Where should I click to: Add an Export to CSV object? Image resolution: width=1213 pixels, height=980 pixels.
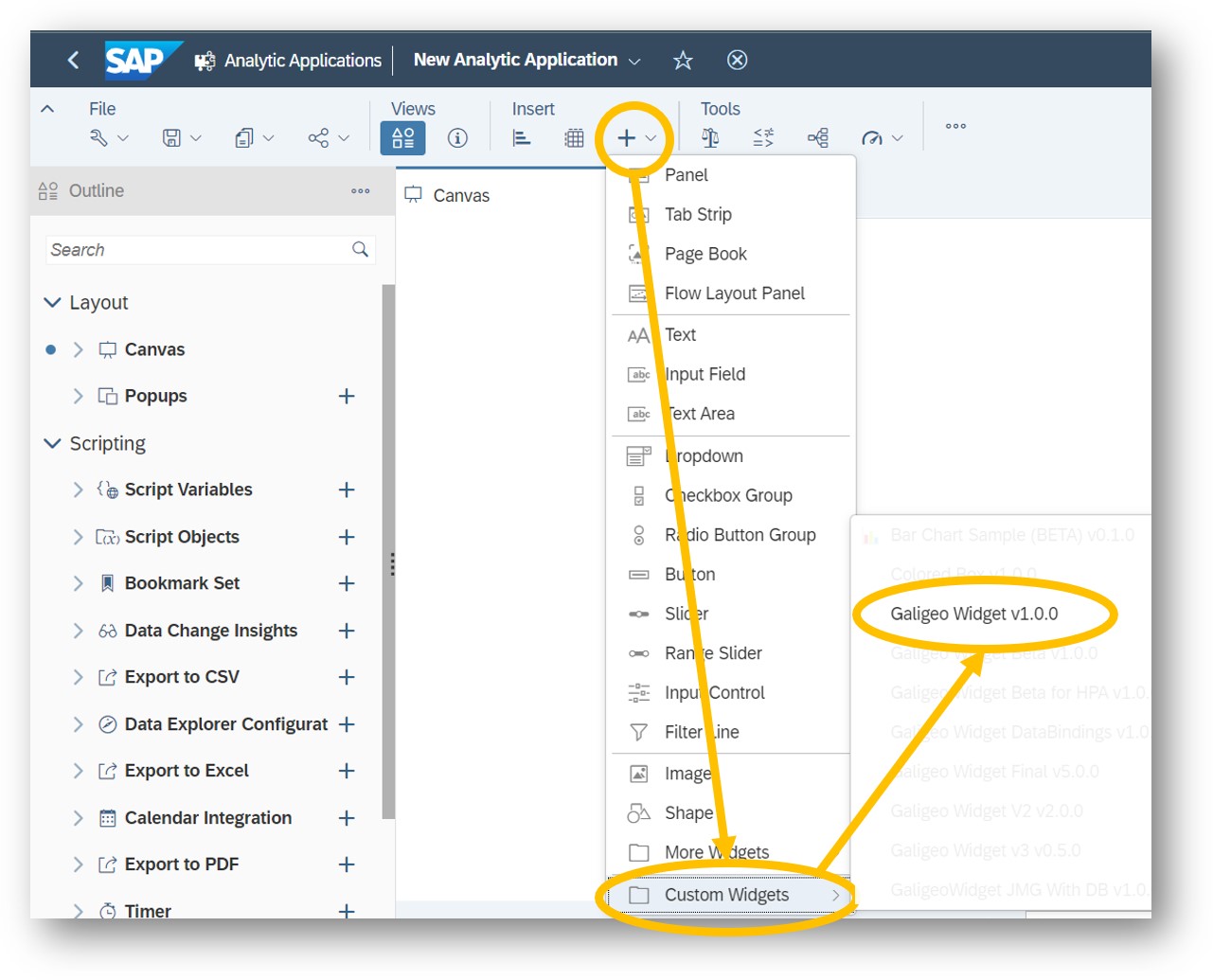[347, 677]
